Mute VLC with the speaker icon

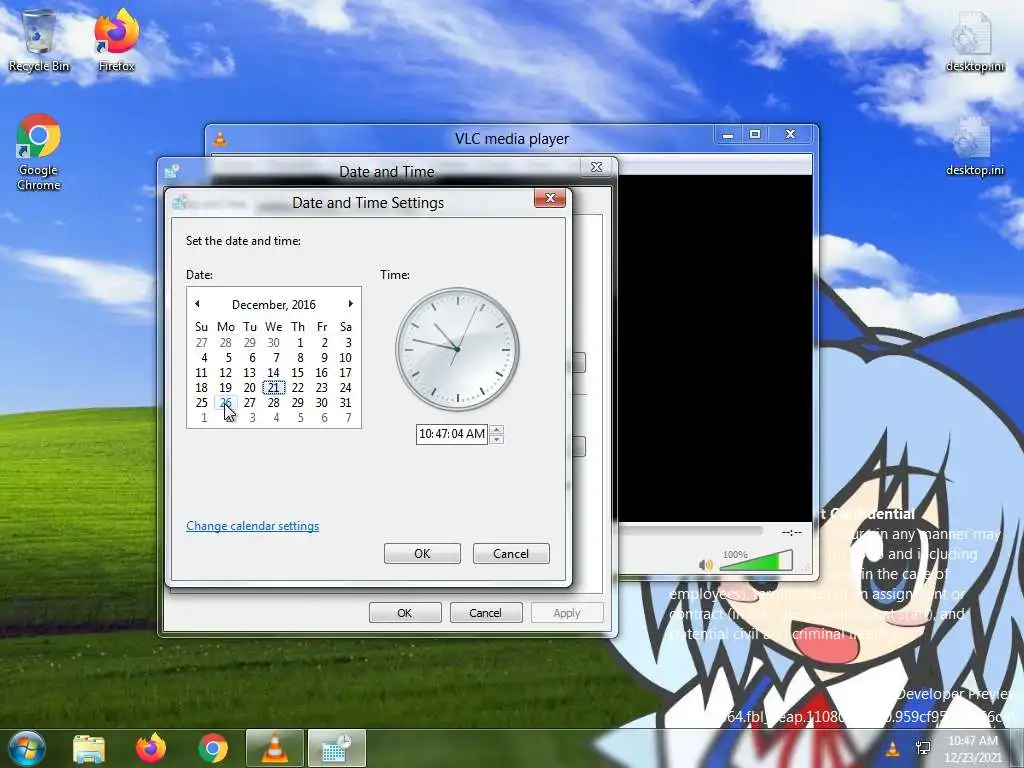(x=705, y=564)
